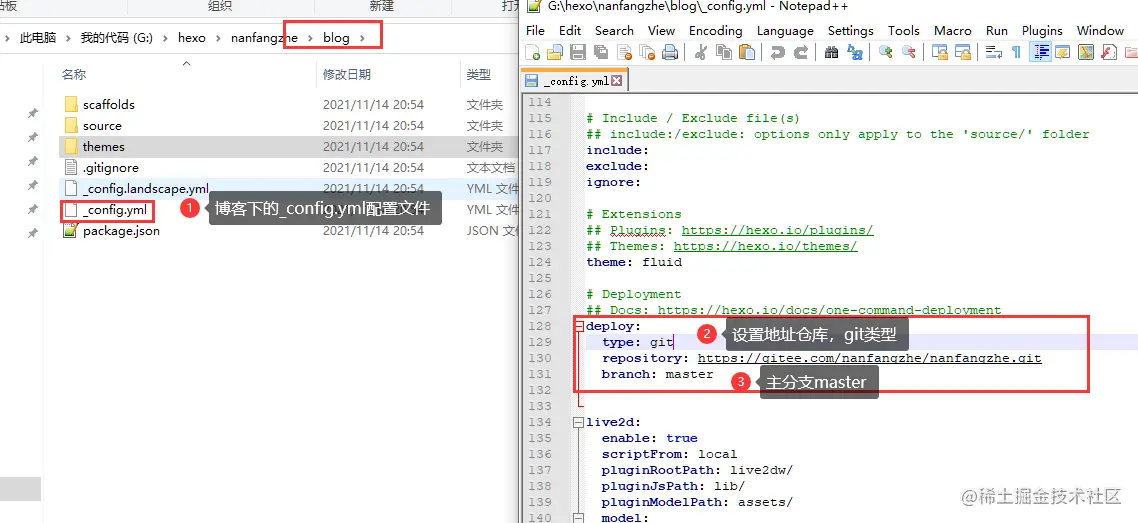Open the Encoding menu
This screenshot has height=523, width=1138.
click(716, 30)
